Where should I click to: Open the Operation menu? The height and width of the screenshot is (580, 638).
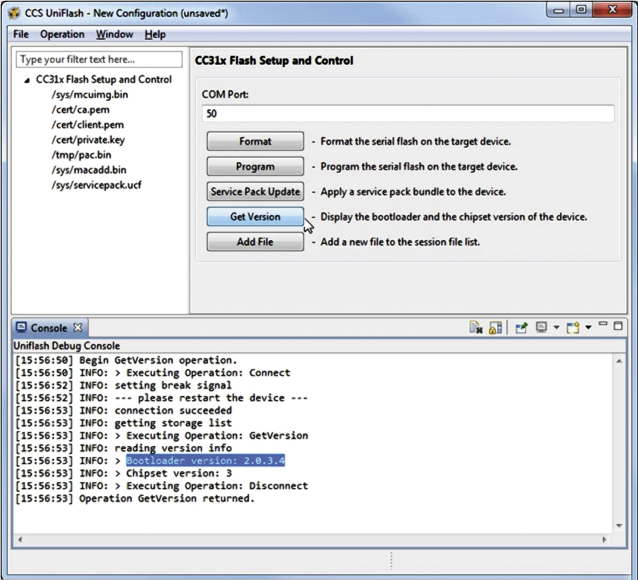click(x=62, y=34)
